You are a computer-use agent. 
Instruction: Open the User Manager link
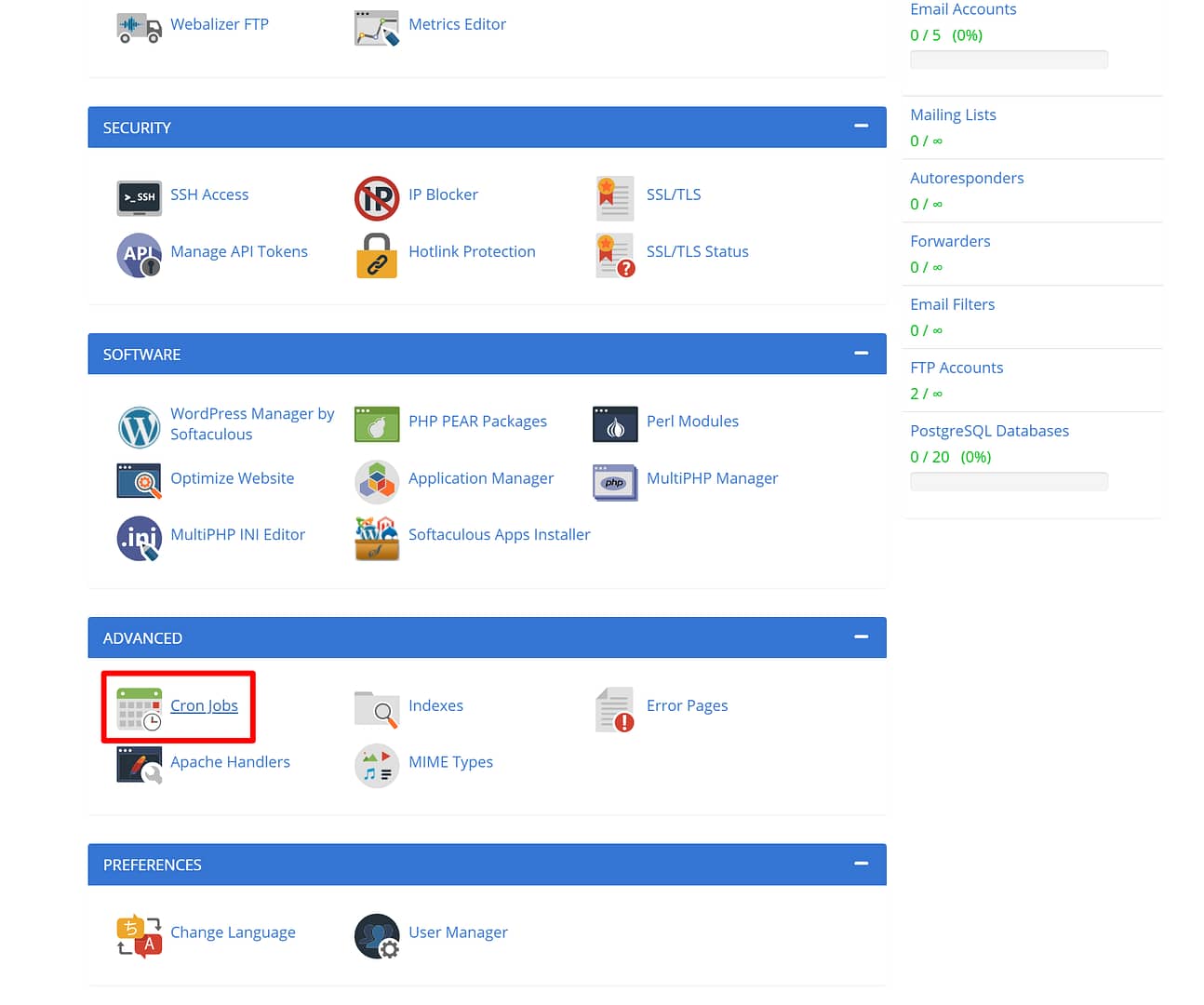[458, 932]
